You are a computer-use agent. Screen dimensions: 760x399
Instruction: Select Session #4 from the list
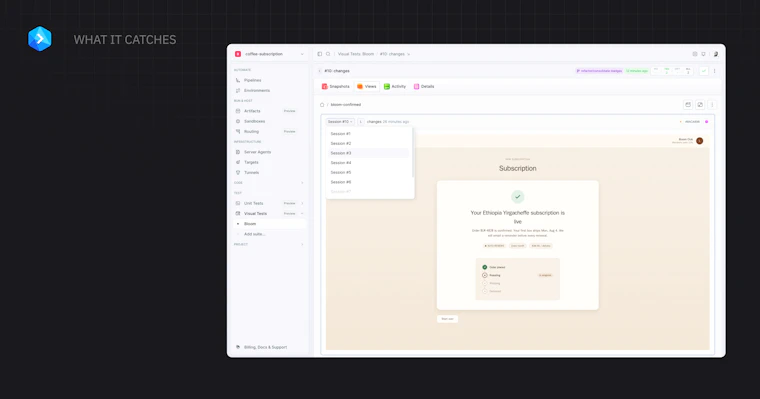tap(368, 163)
